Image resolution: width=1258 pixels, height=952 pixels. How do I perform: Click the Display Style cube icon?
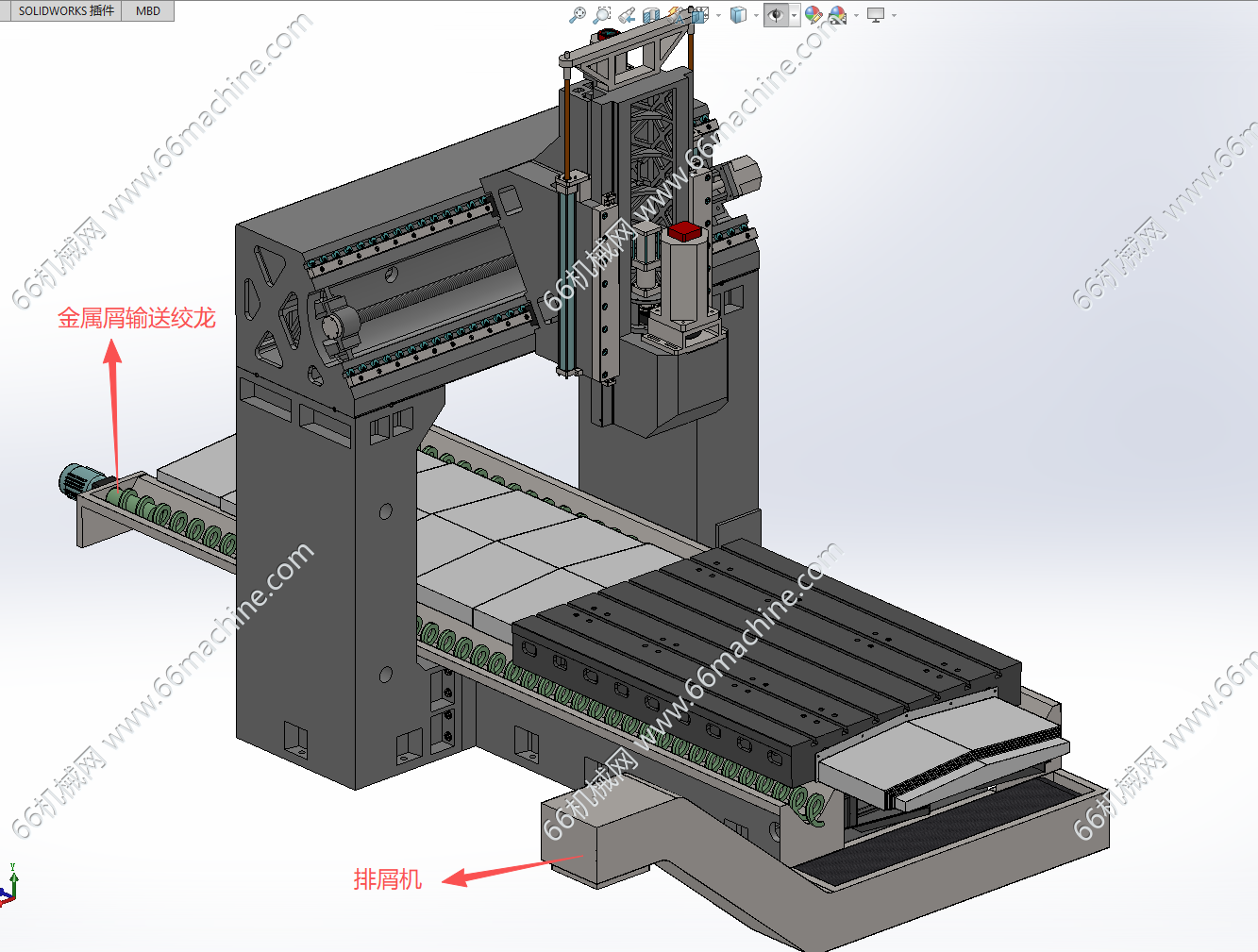point(739,15)
